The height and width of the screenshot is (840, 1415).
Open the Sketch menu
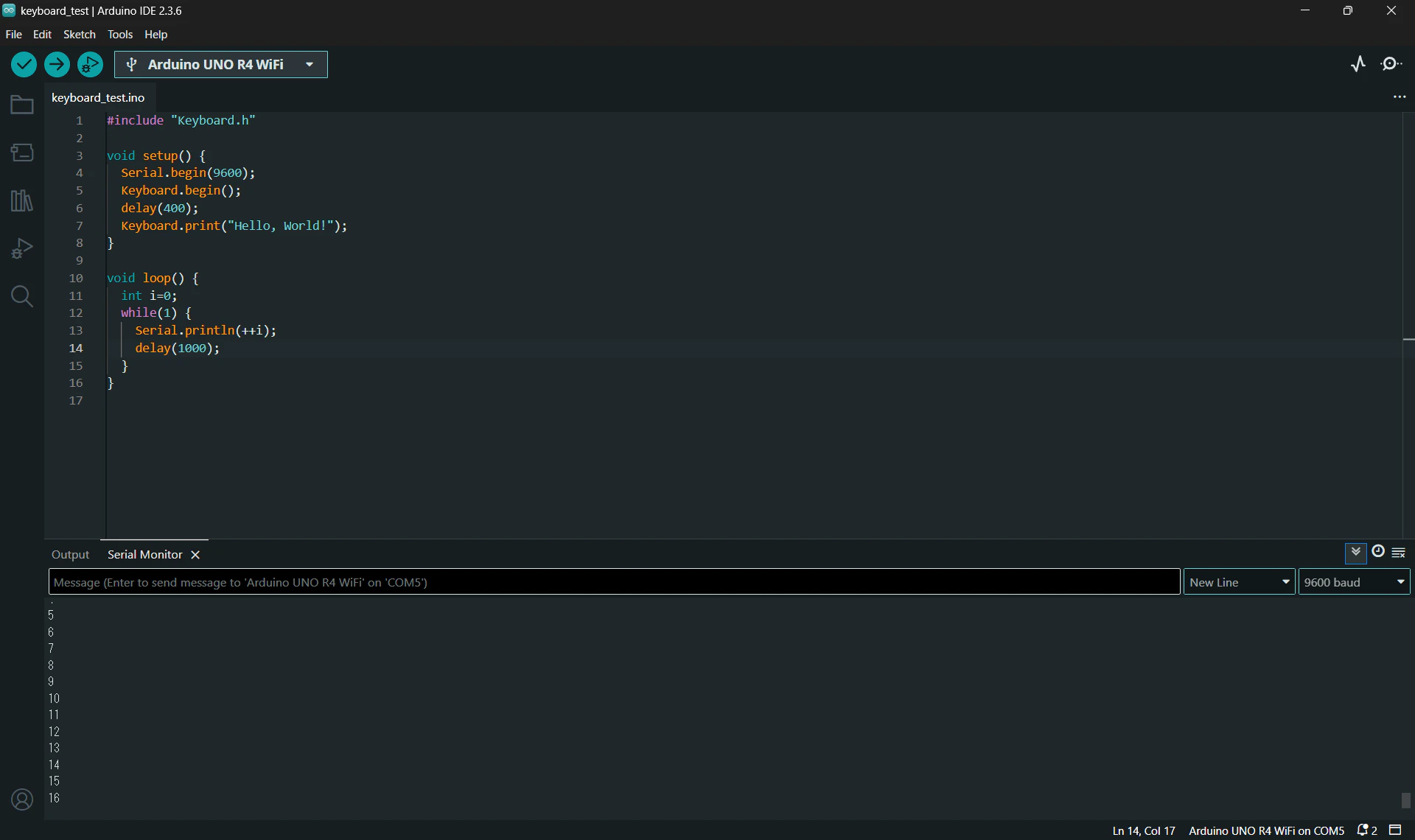[x=79, y=35]
